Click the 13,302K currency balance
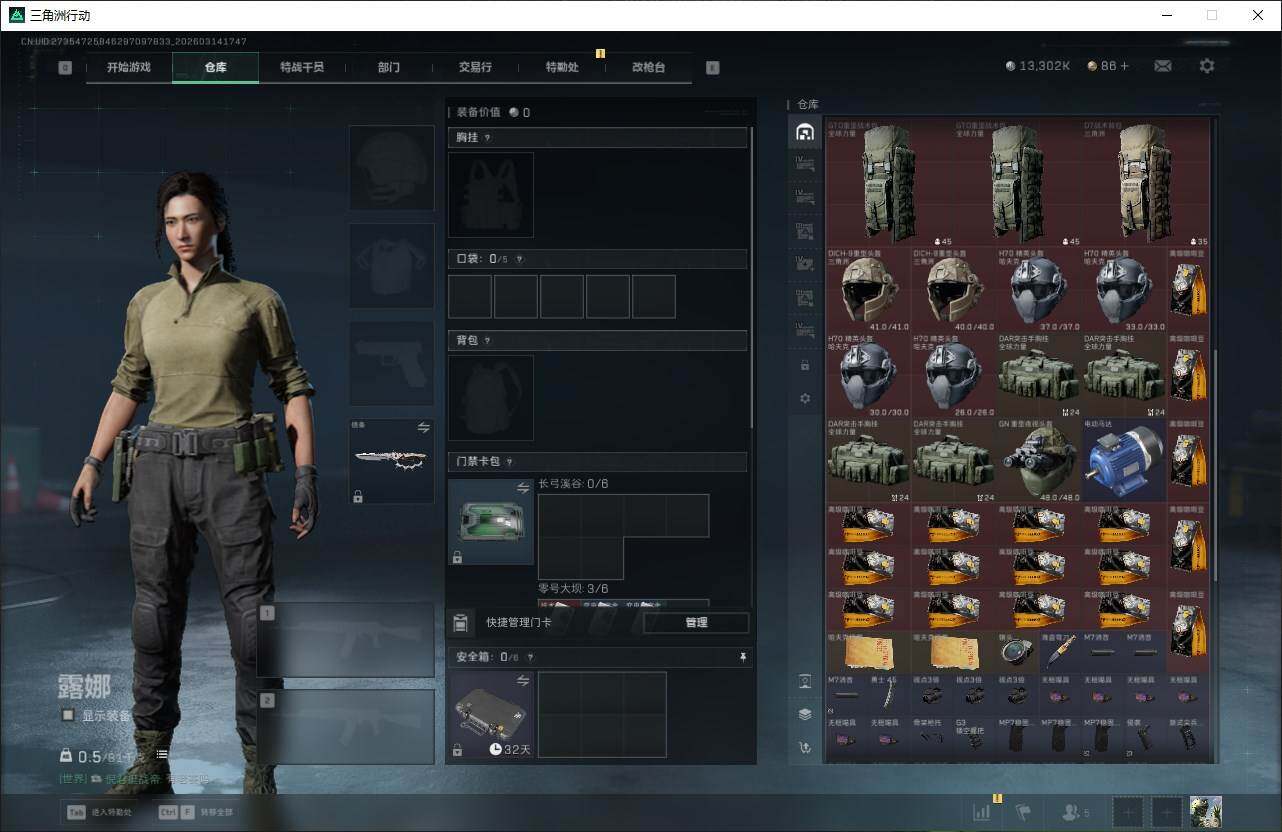 pos(1038,66)
